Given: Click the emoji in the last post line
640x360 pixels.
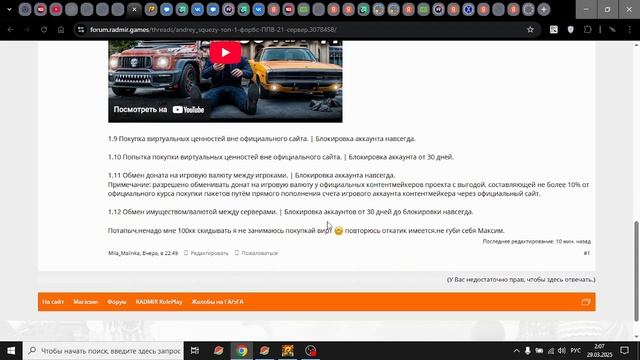Looking at the screenshot, I should [x=338, y=231].
